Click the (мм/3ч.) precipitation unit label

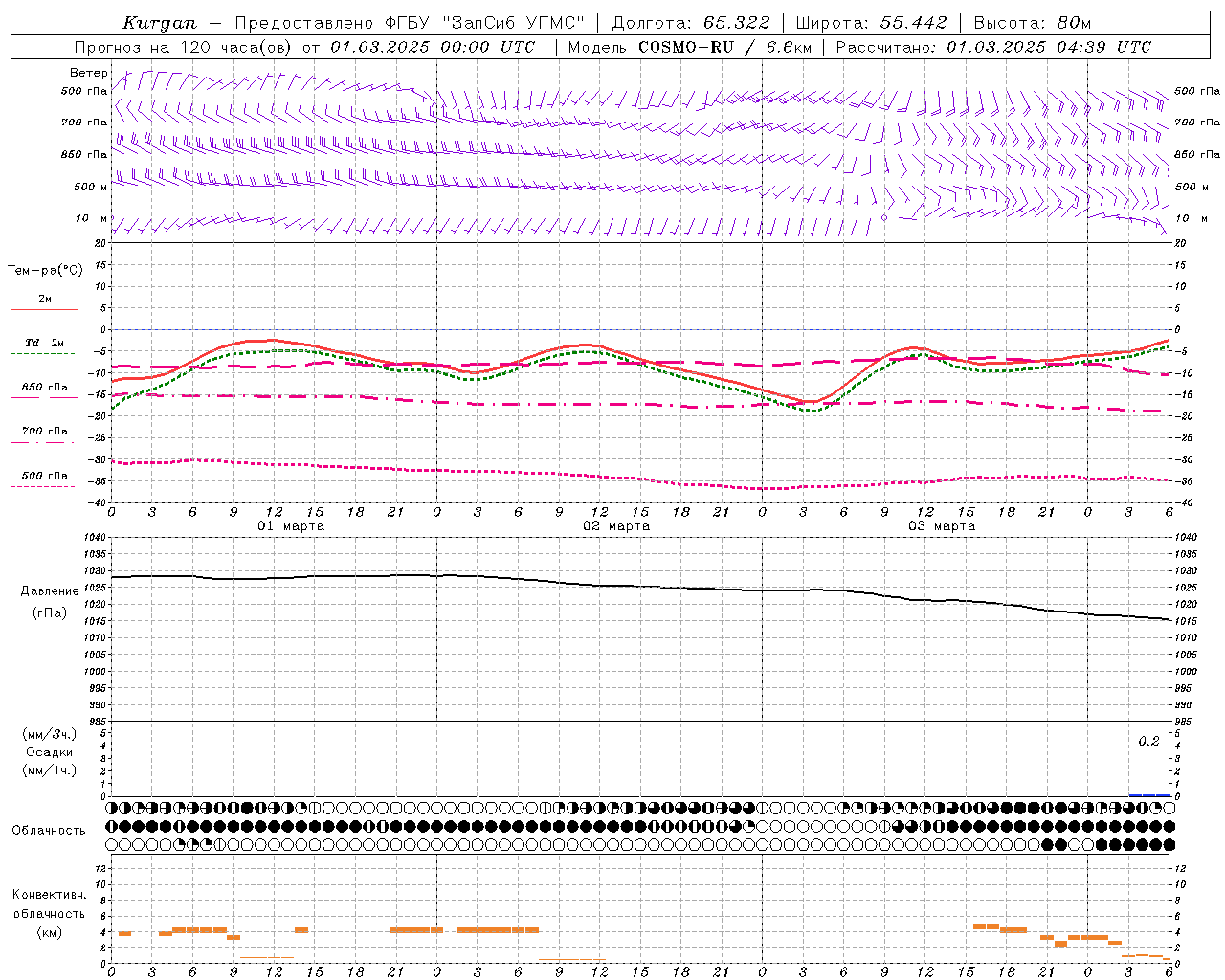point(50,734)
